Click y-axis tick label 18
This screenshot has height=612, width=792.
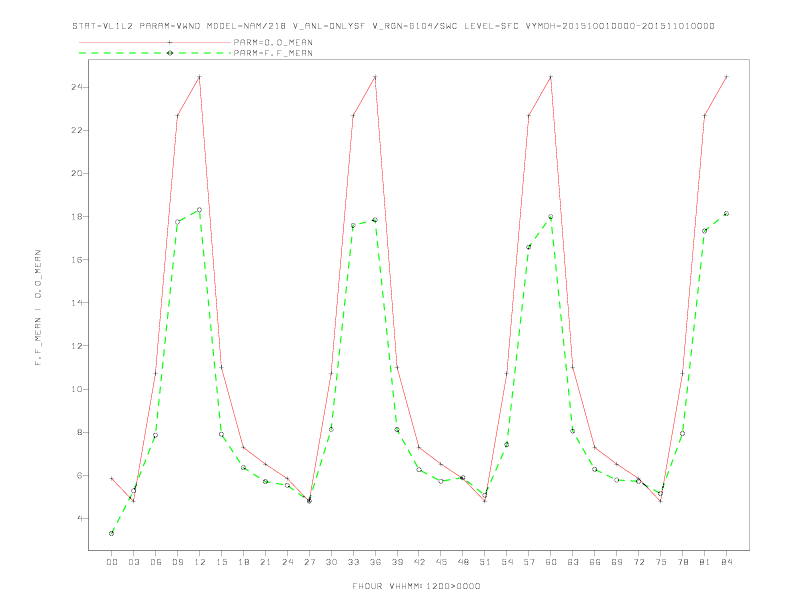77,217
